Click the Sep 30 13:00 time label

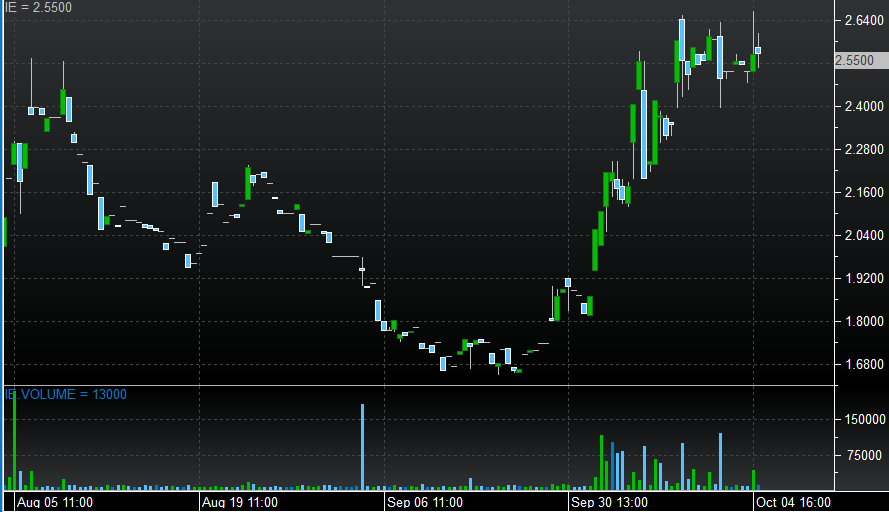[609, 501]
